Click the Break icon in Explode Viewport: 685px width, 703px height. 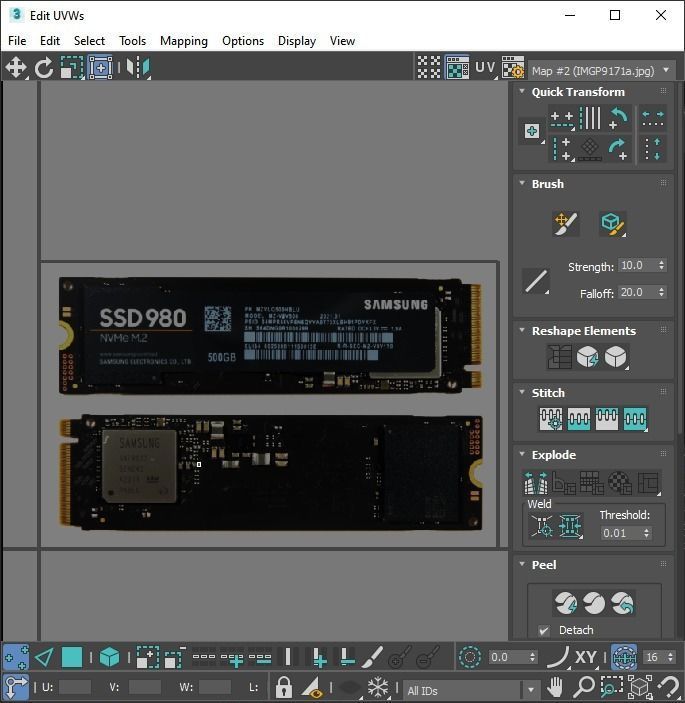click(536, 482)
